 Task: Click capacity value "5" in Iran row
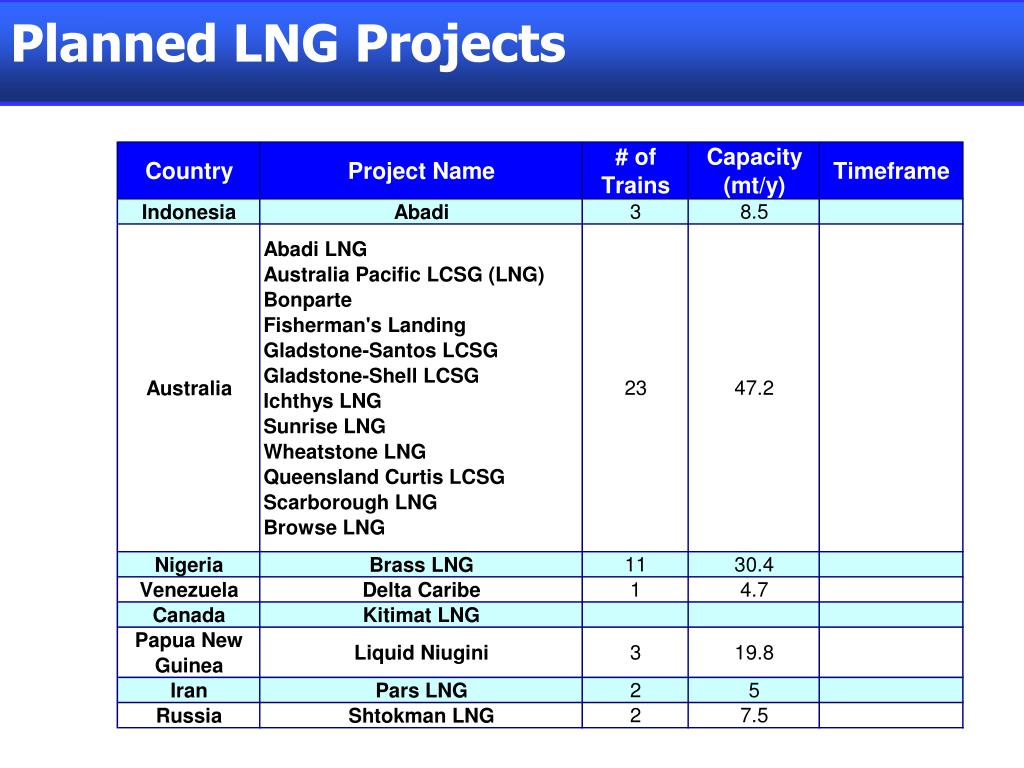coord(754,691)
